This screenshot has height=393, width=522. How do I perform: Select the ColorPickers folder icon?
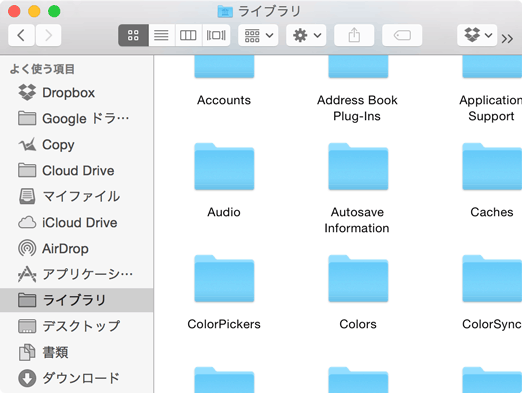tap(224, 279)
